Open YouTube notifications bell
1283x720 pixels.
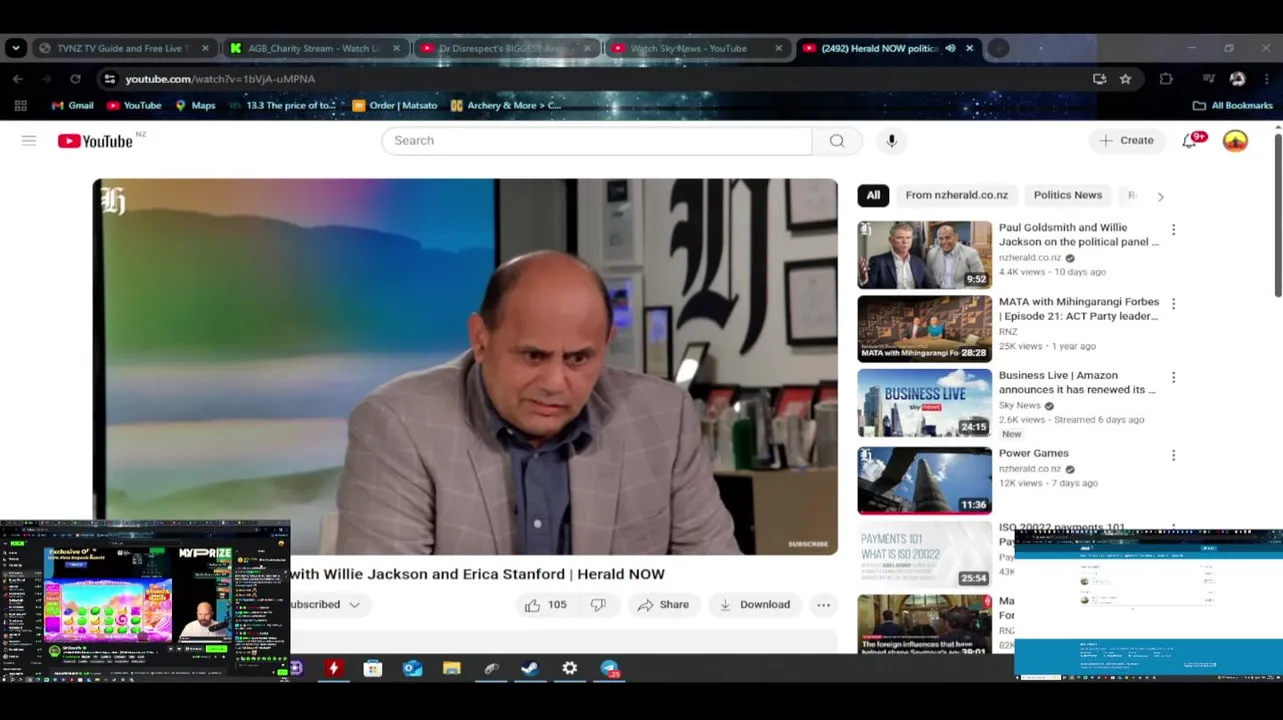1190,141
